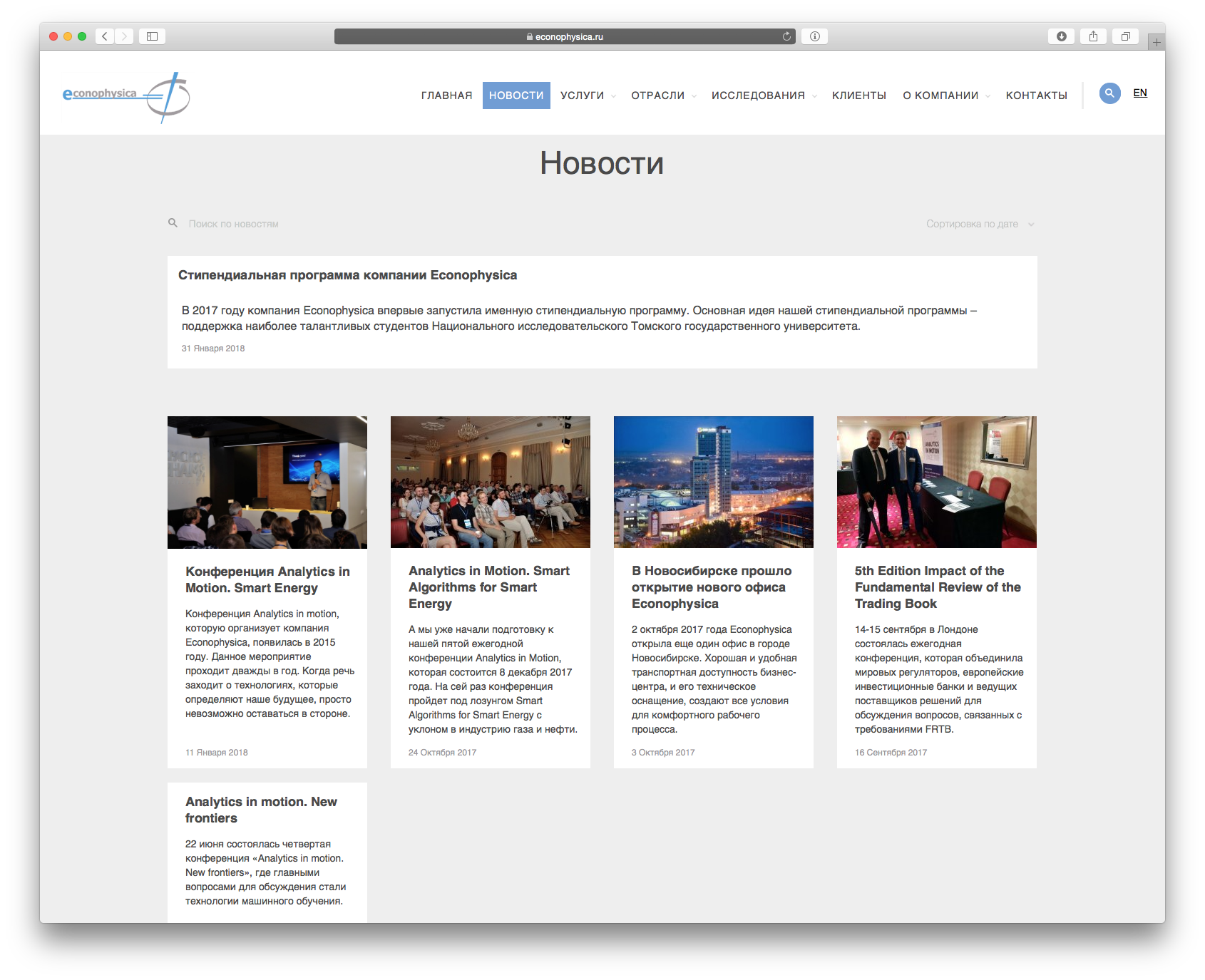Go to Главная menu item

pyautogui.click(x=446, y=96)
